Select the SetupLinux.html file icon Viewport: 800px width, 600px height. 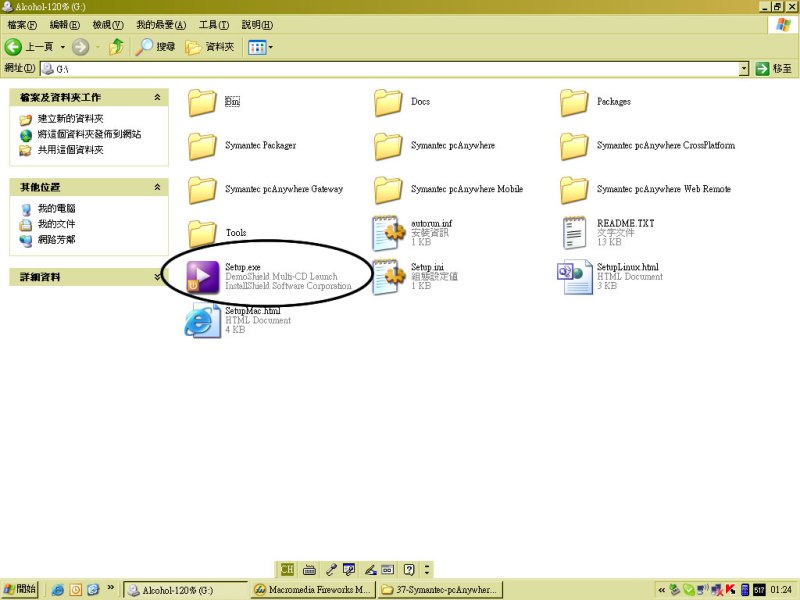[574, 277]
